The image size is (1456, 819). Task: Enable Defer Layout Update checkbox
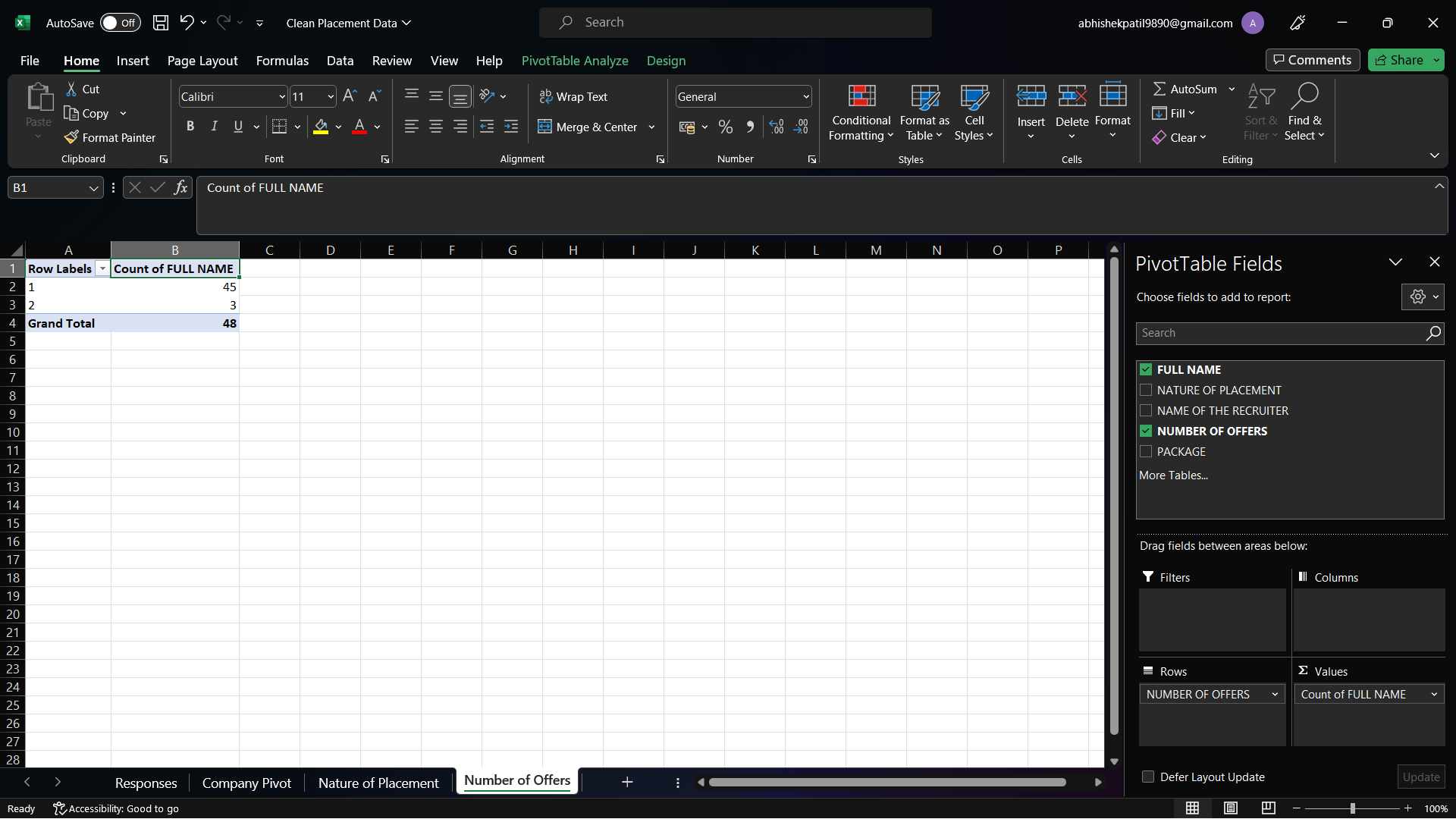click(1148, 777)
